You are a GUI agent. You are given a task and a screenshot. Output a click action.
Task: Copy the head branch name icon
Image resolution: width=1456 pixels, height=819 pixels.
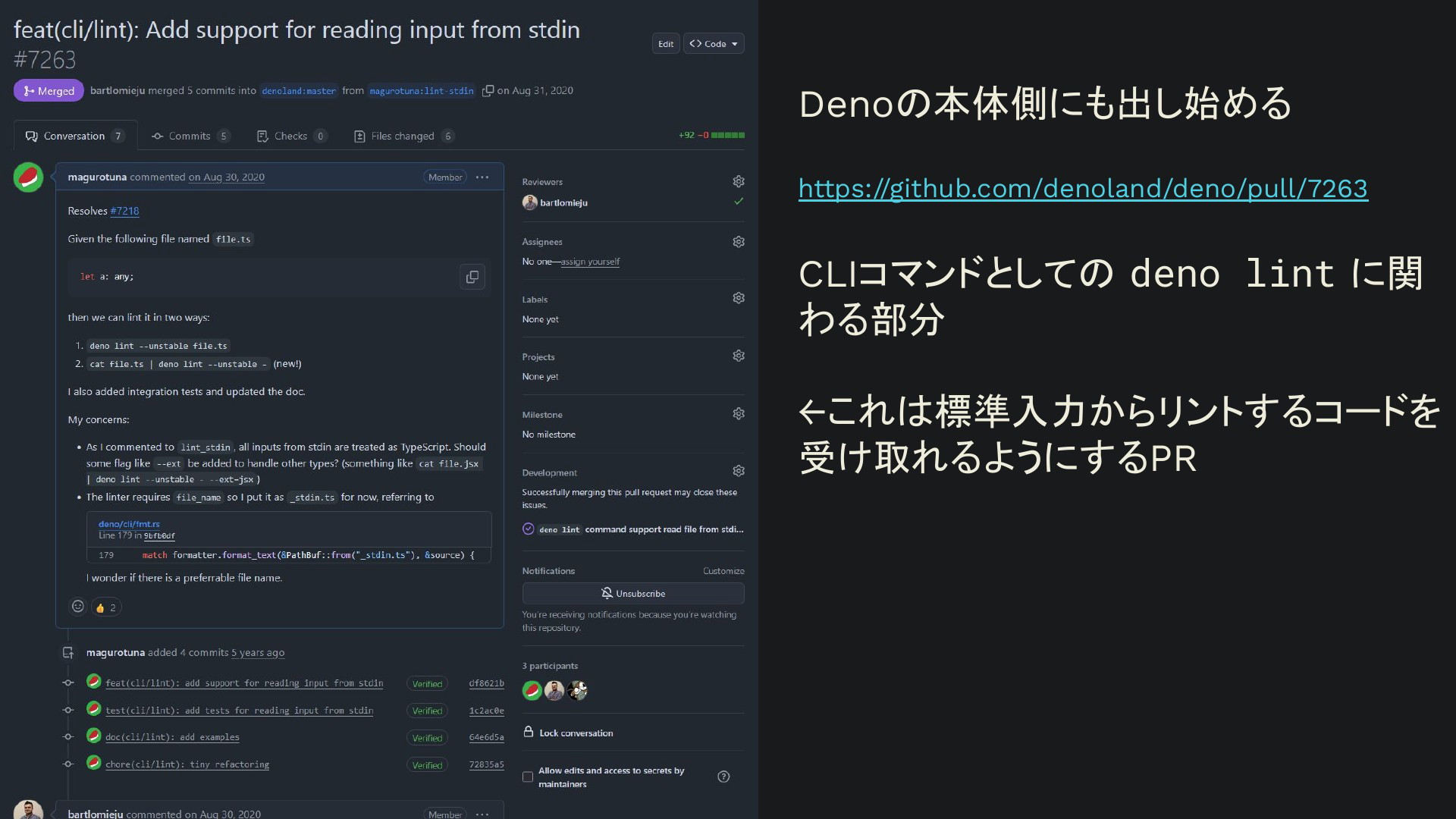click(488, 91)
